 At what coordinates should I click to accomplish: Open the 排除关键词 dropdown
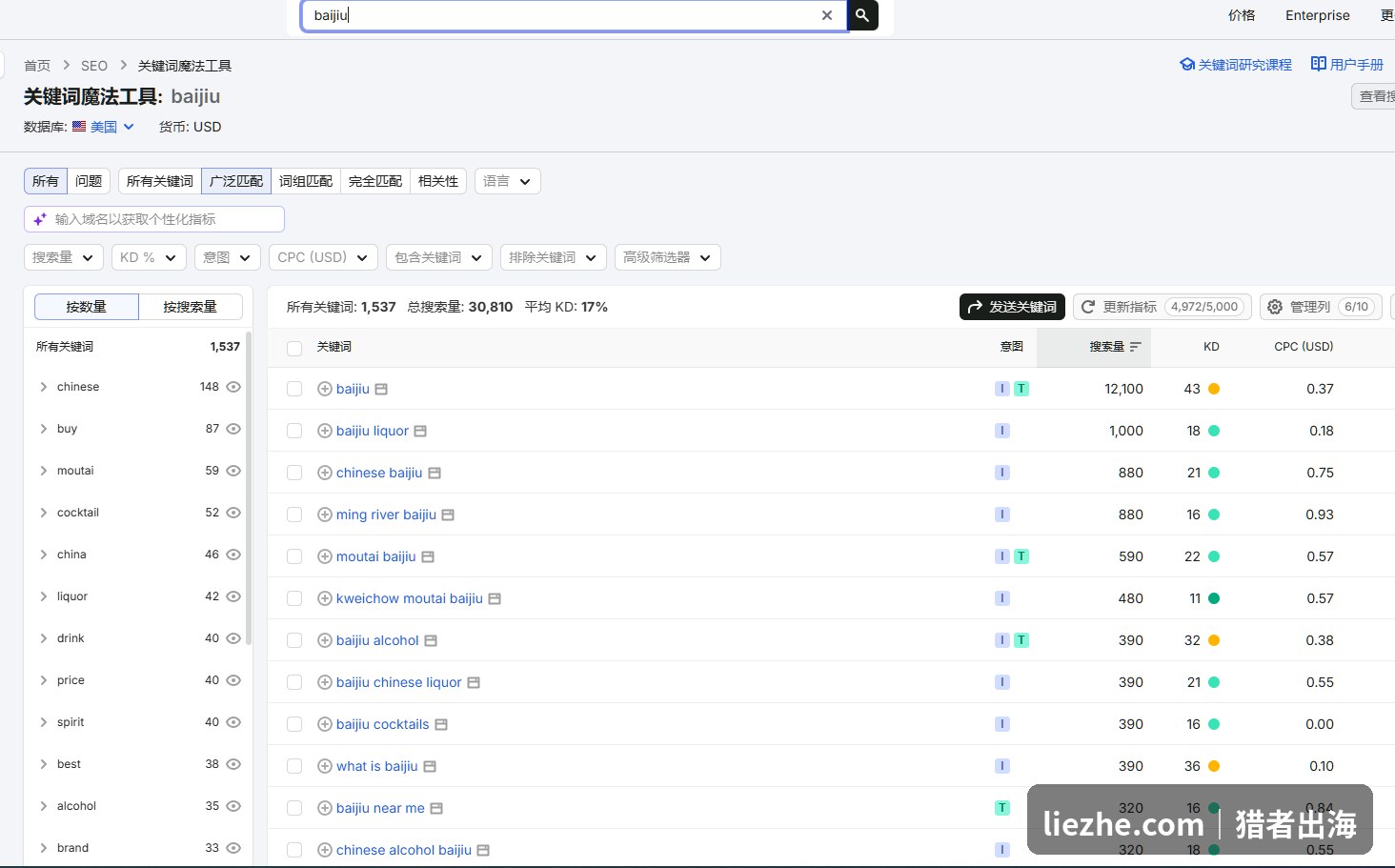[x=553, y=257]
